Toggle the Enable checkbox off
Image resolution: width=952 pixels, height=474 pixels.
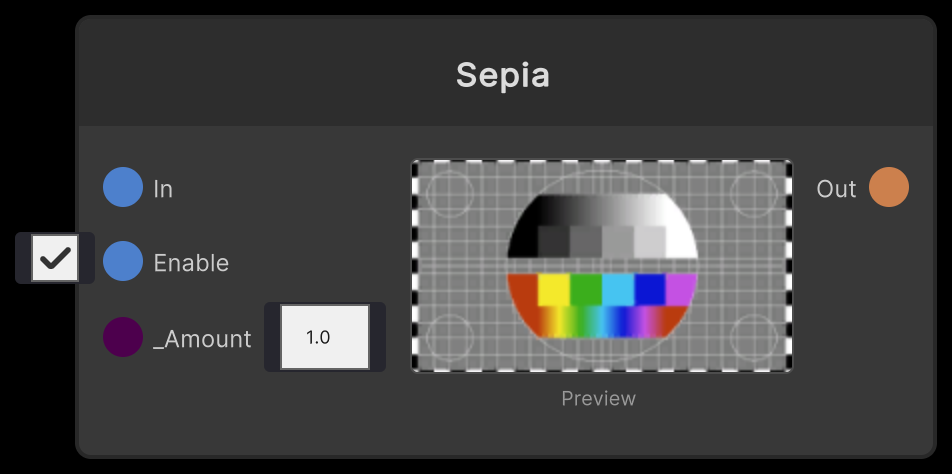[55, 259]
